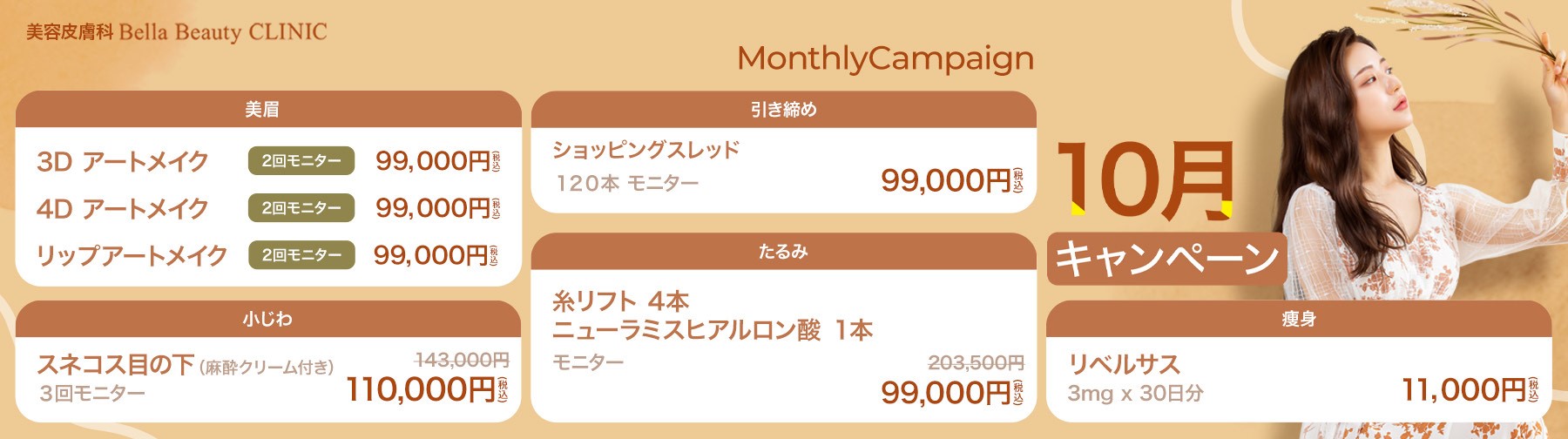This screenshot has height=439, width=1568.
Task: Click 2回モニター badge beside リップアートメイク
Action: [x=301, y=255]
